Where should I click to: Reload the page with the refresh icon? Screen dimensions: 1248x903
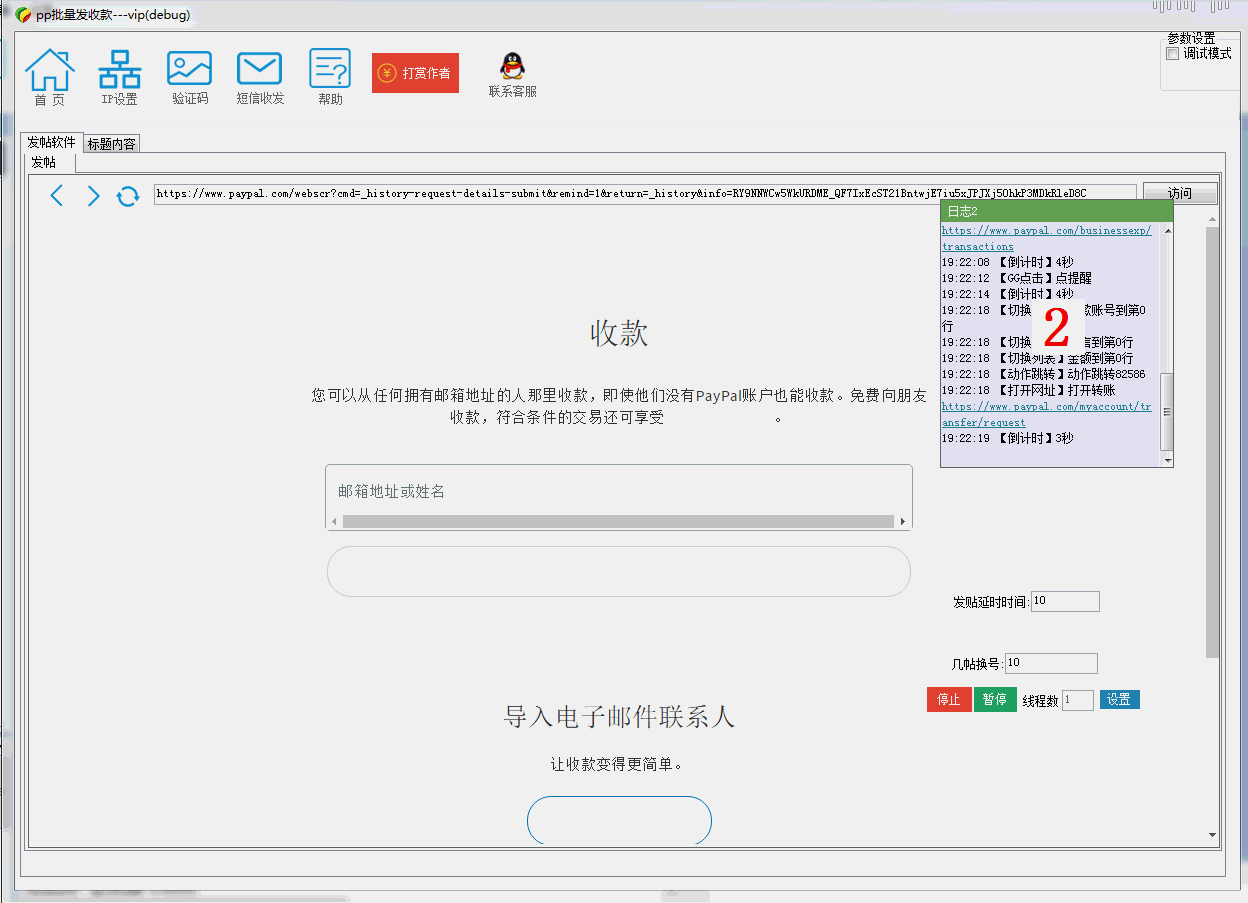(x=128, y=196)
